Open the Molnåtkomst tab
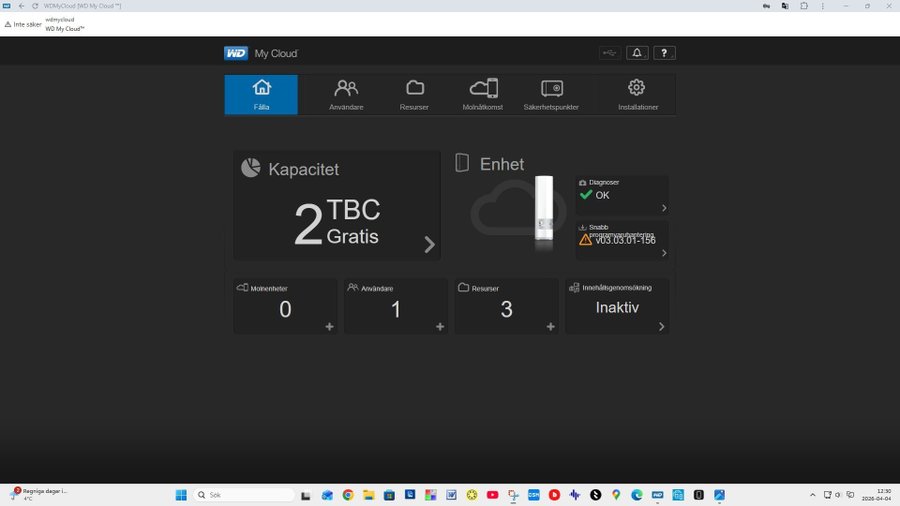The image size is (900, 506). tap(483, 95)
